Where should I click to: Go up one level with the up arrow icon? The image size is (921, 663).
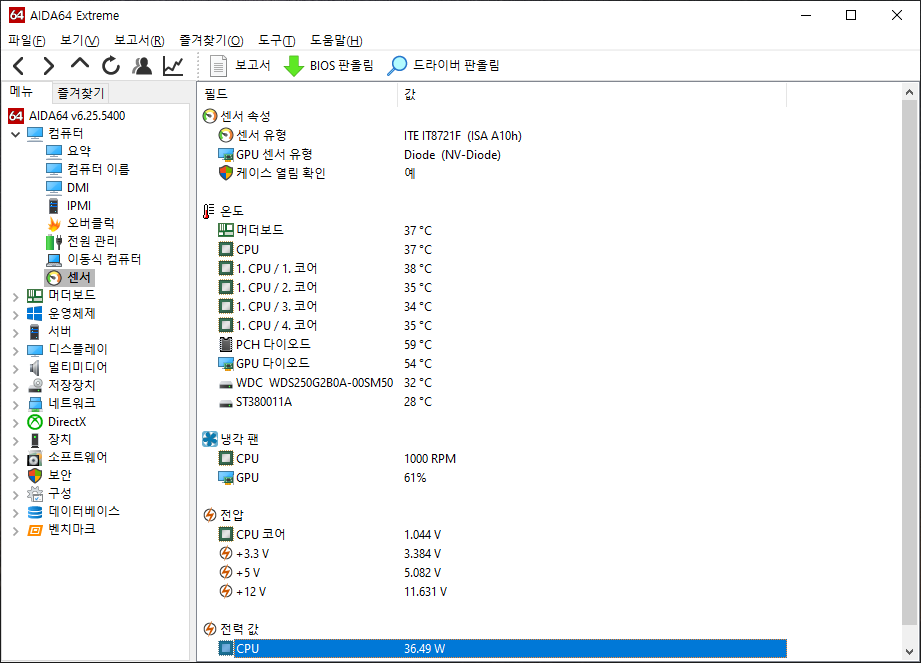tap(80, 64)
